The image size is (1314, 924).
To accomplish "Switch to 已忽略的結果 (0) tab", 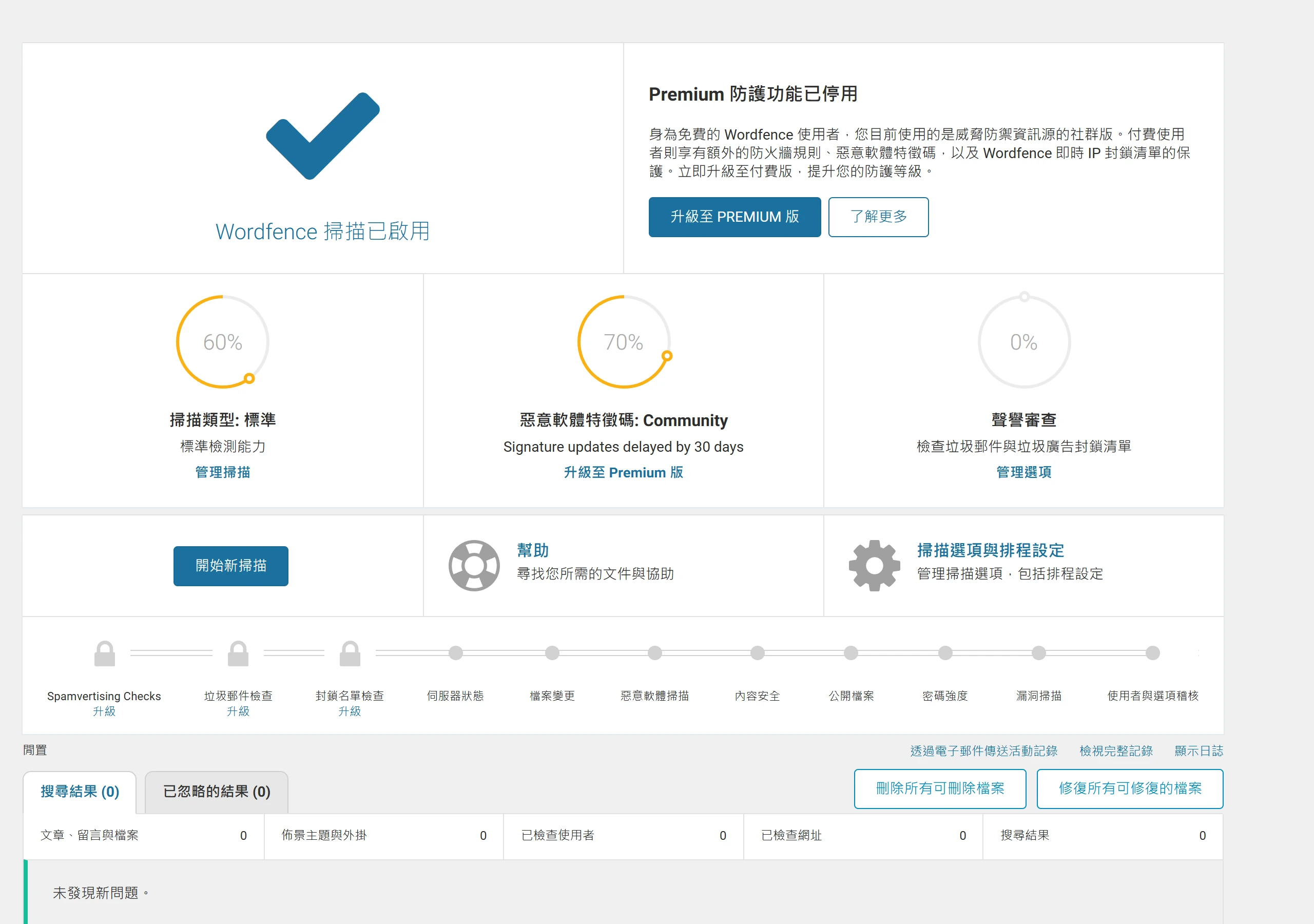I will click(216, 792).
